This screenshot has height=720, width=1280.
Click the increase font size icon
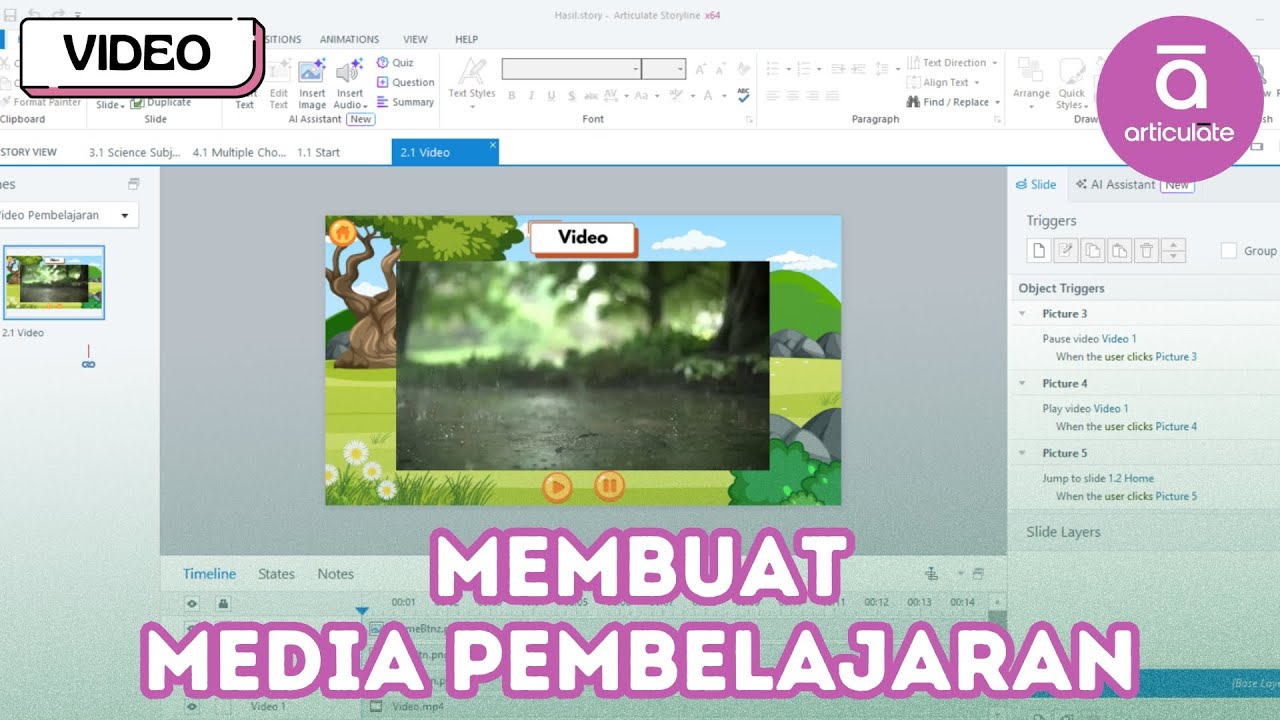[700, 69]
